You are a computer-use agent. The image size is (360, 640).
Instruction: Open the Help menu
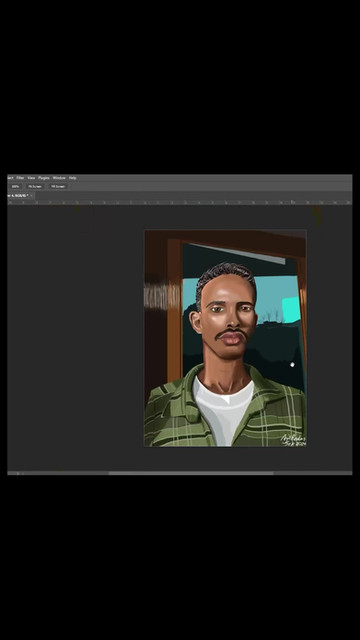coord(72,178)
